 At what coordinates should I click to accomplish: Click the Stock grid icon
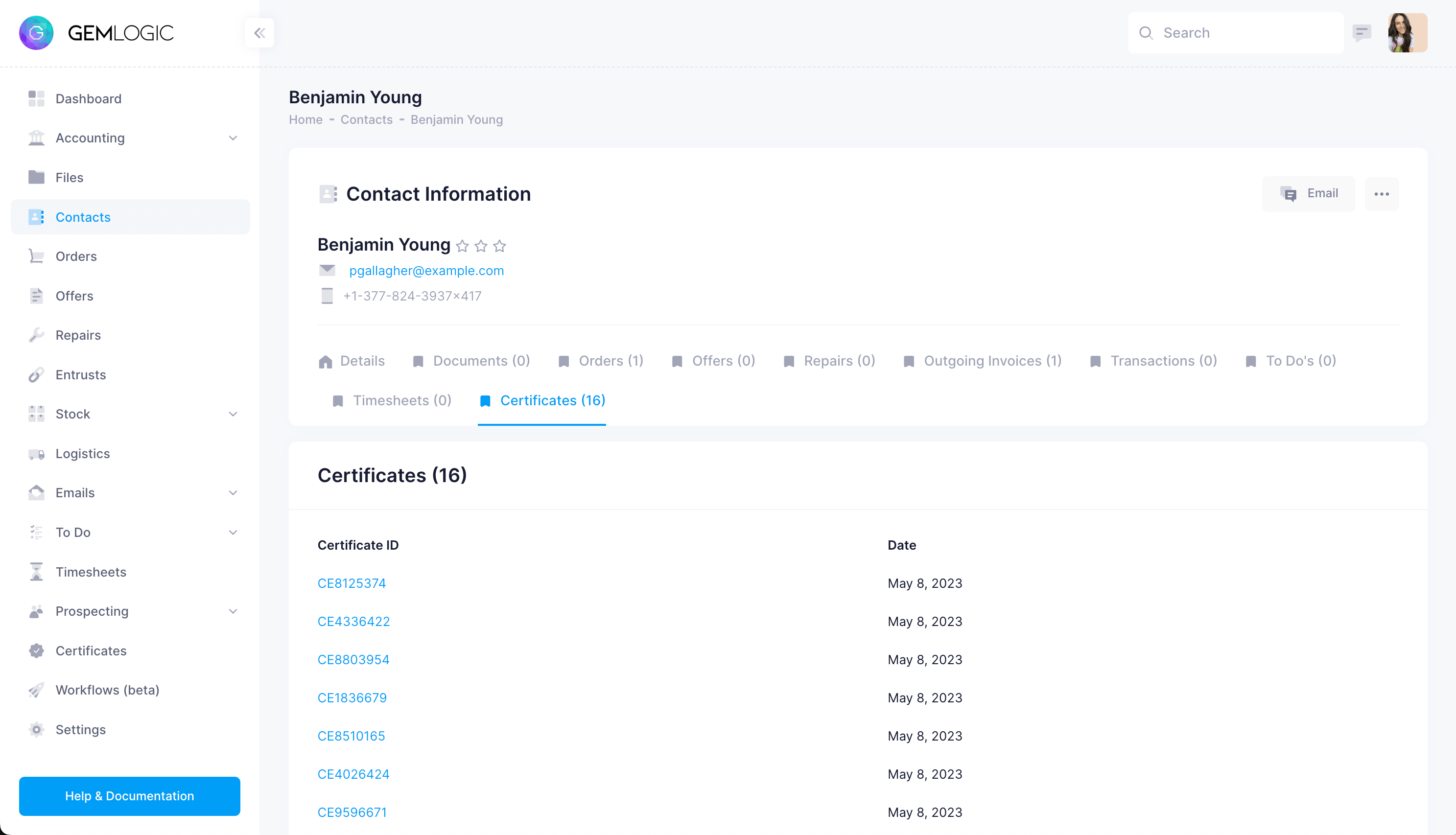point(36,414)
